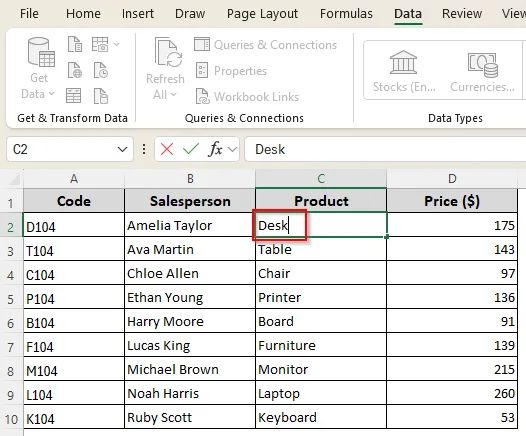The image size is (526, 436).
Task: Click cell with price 175
Action: pyautogui.click(x=452, y=225)
